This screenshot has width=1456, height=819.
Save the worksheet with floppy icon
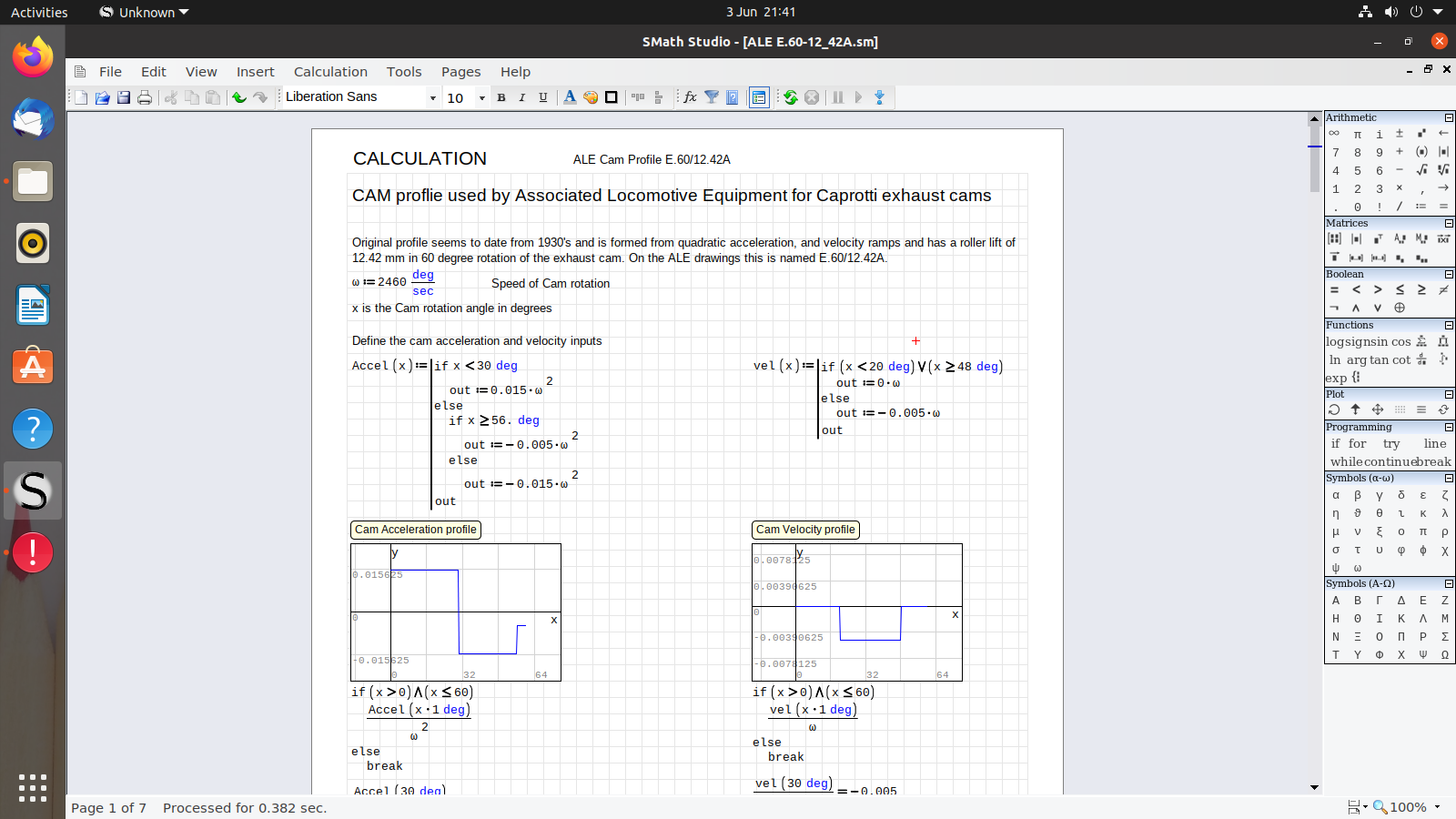(124, 97)
